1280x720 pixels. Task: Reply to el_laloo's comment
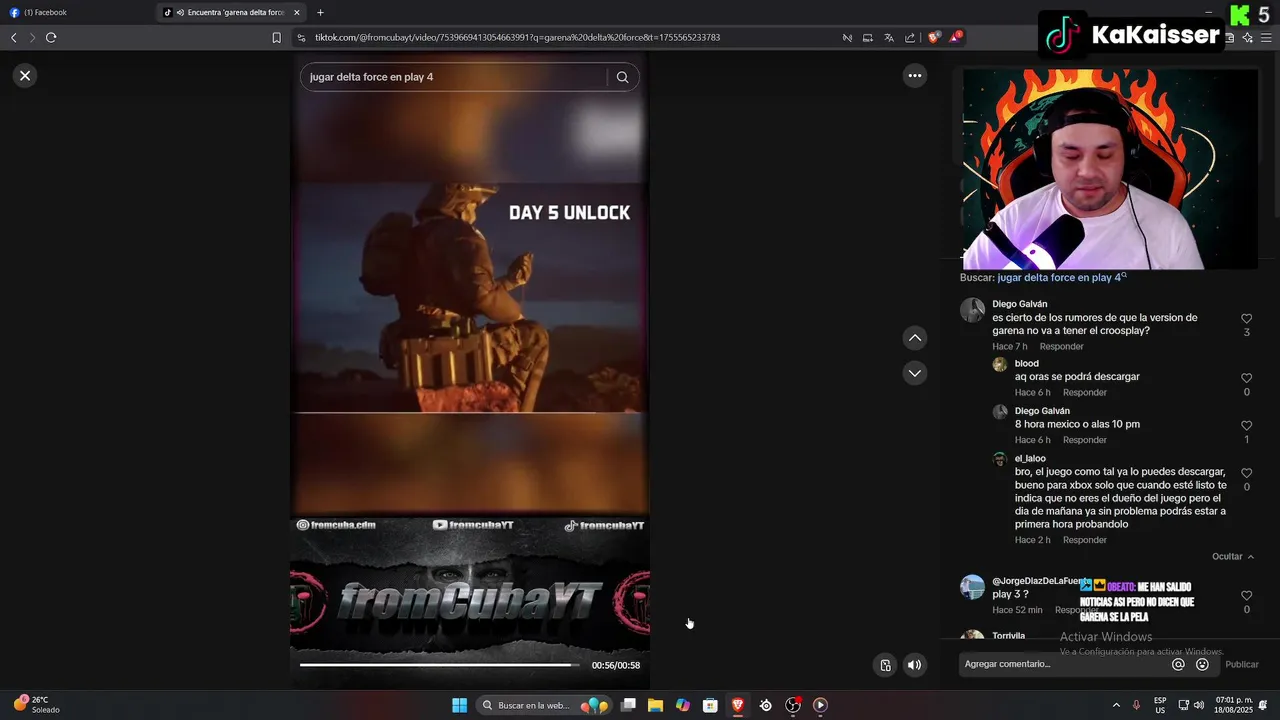click(1084, 540)
